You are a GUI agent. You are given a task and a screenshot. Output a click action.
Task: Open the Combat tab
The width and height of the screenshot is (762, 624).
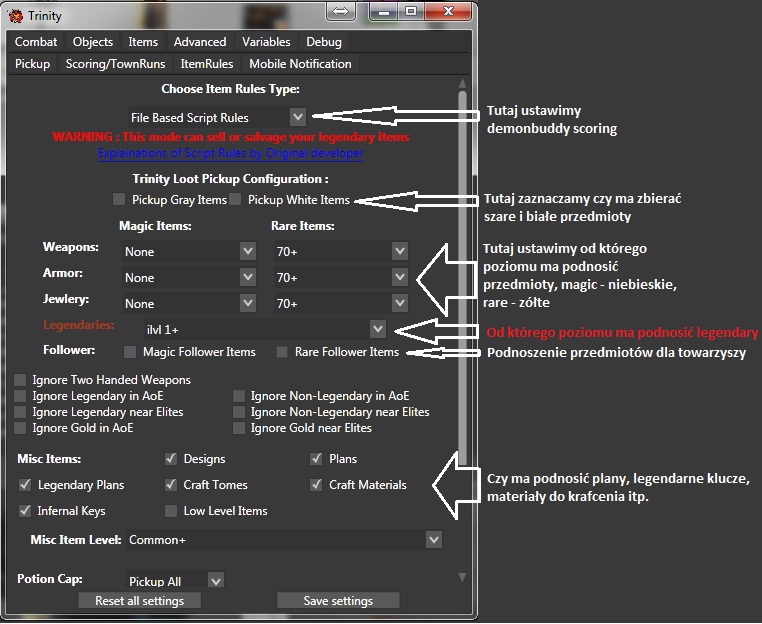[36, 42]
